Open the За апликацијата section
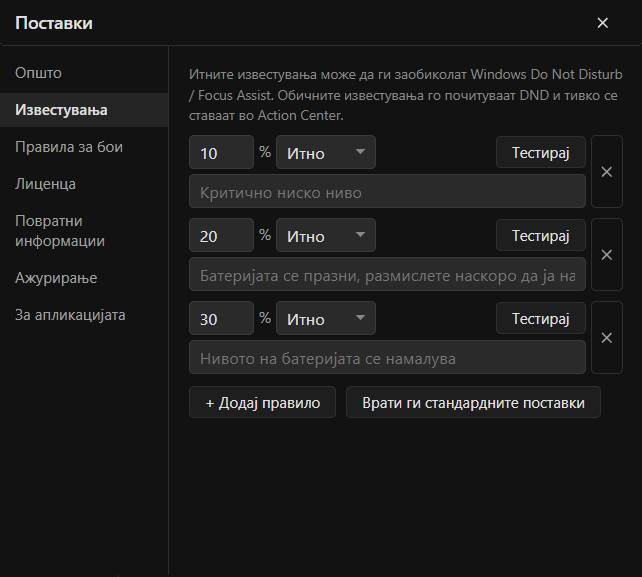Image resolution: width=642 pixels, height=577 pixels. point(84,315)
